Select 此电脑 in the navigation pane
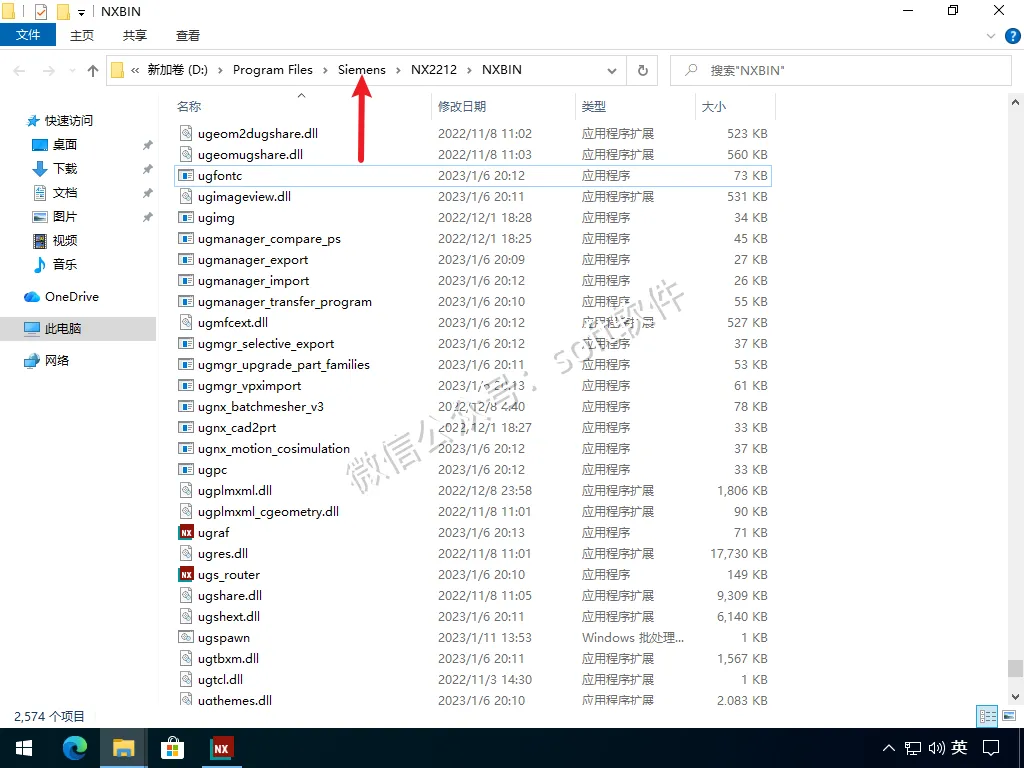The image size is (1024, 768). (x=63, y=328)
